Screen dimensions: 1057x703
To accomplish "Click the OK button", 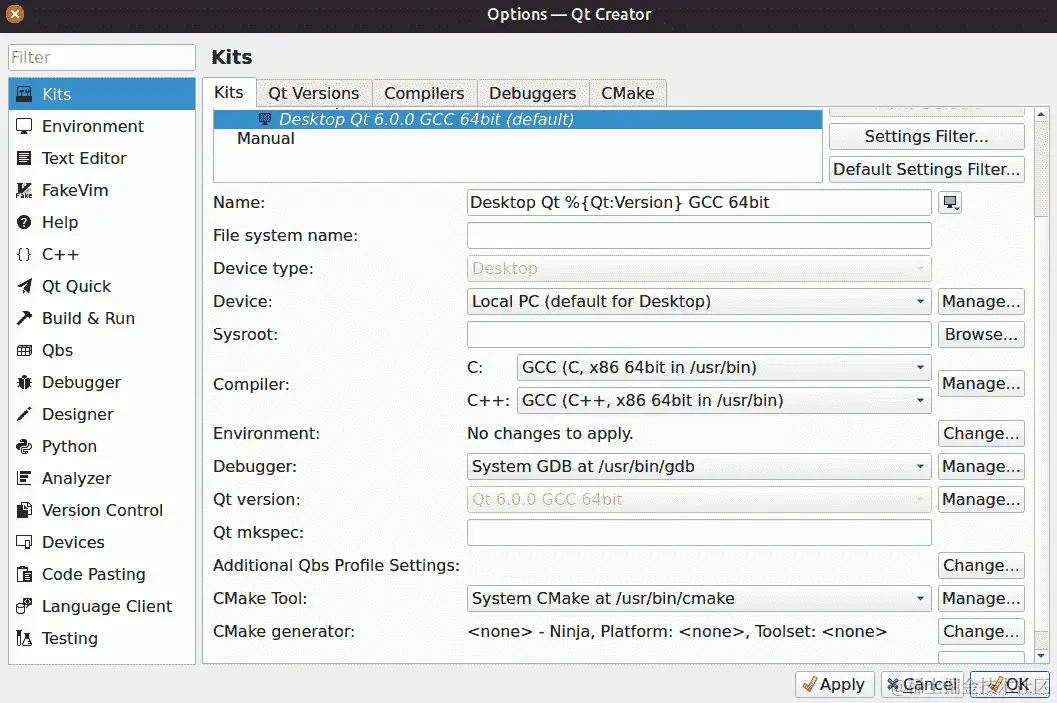I will [1010, 685].
